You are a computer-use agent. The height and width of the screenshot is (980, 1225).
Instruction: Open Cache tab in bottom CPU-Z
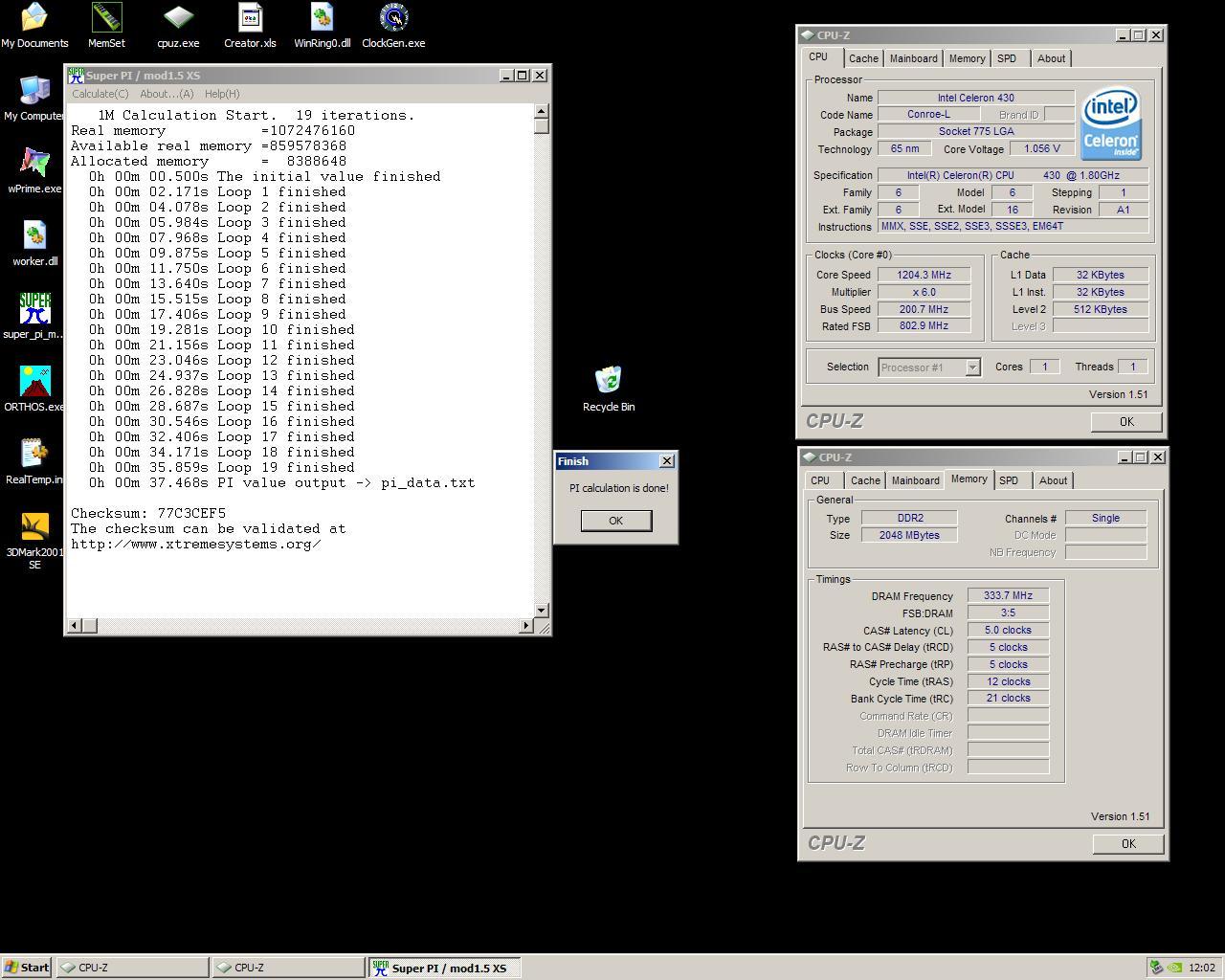pyautogui.click(x=865, y=480)
